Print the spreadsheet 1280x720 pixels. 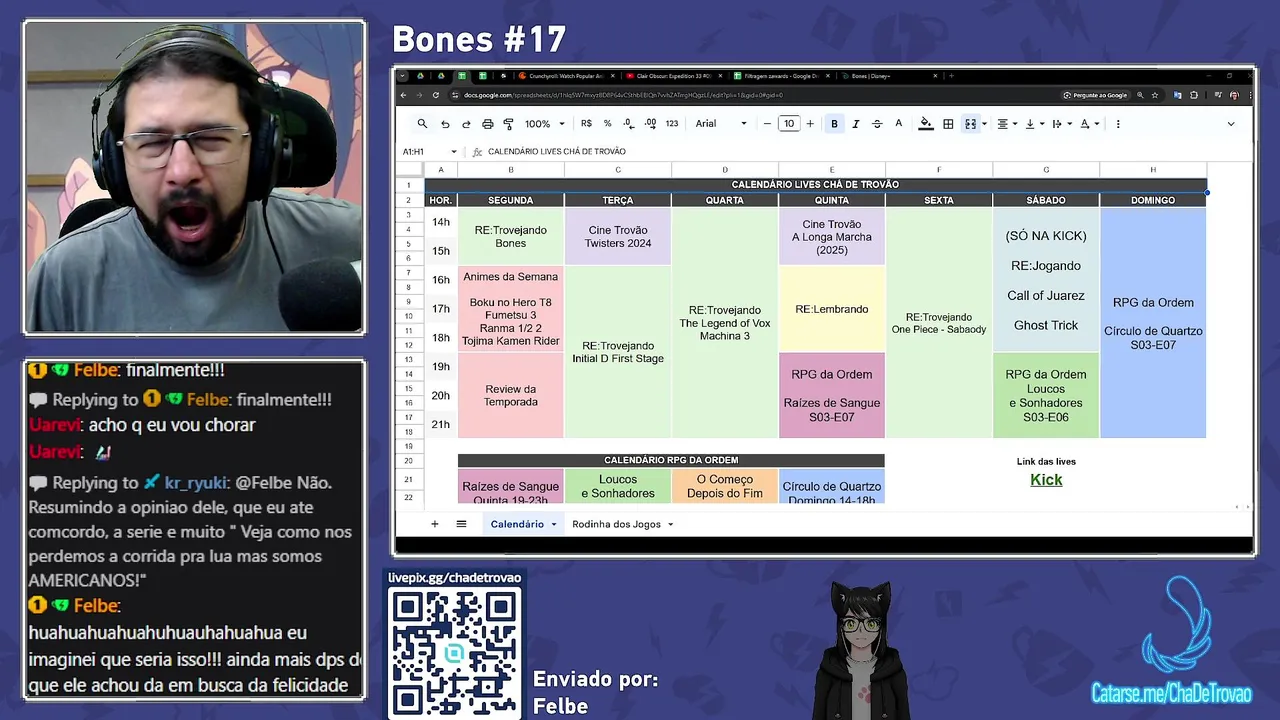[487, 124]
